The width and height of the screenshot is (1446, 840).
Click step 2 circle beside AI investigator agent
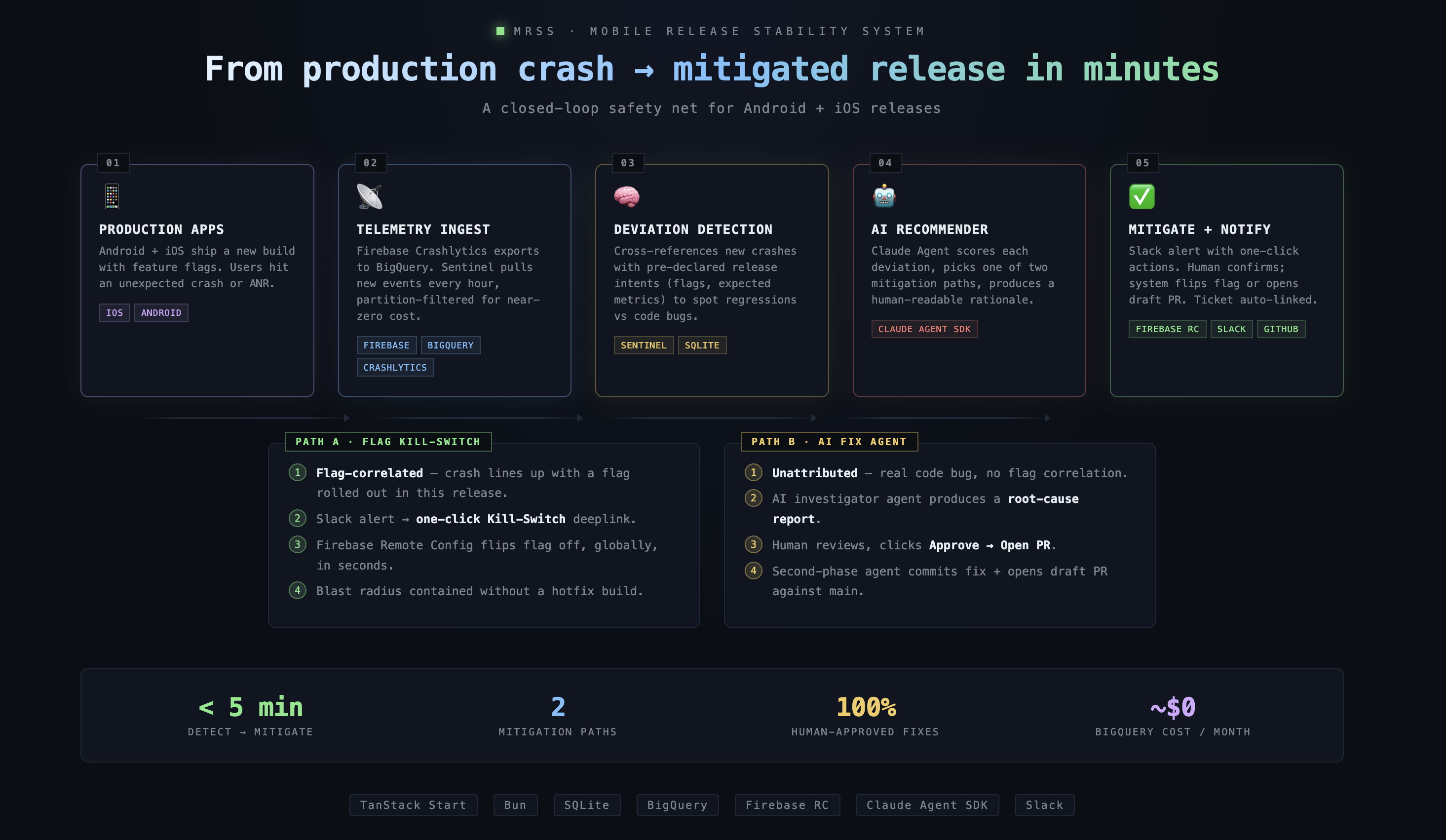point(754,498)
